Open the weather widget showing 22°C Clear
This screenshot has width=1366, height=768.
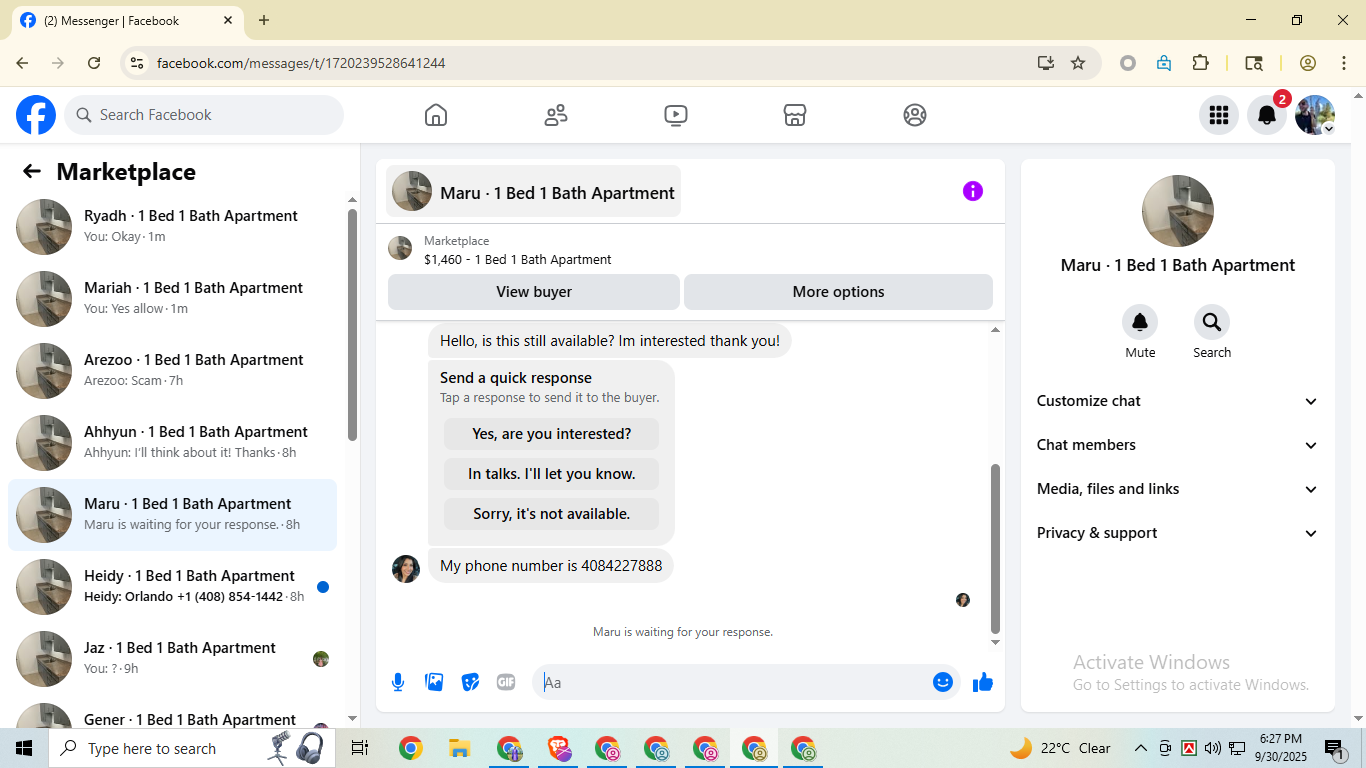pos(1060,748)
